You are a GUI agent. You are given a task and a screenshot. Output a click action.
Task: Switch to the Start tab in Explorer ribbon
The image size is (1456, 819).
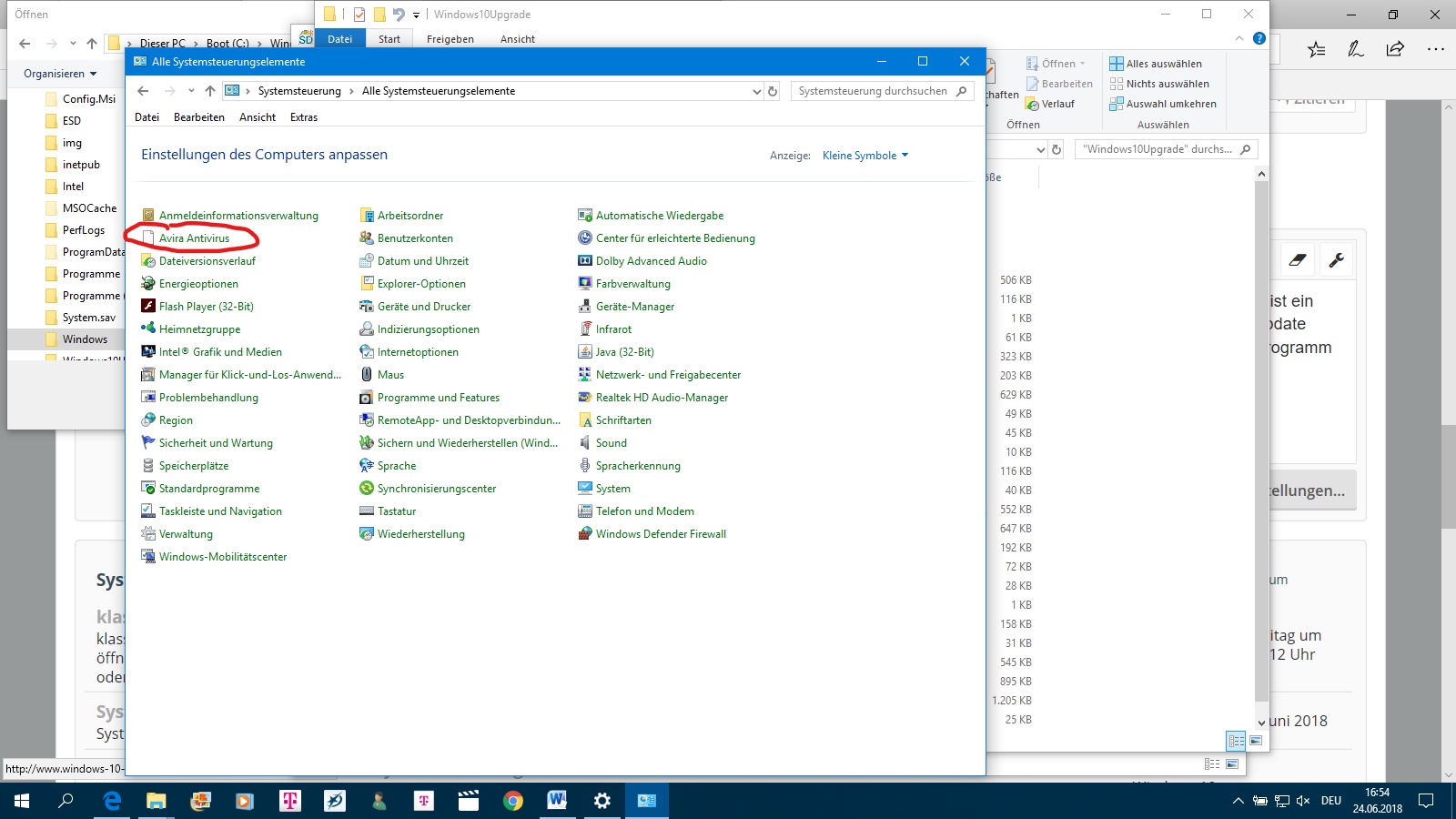[x=389, y=39]
